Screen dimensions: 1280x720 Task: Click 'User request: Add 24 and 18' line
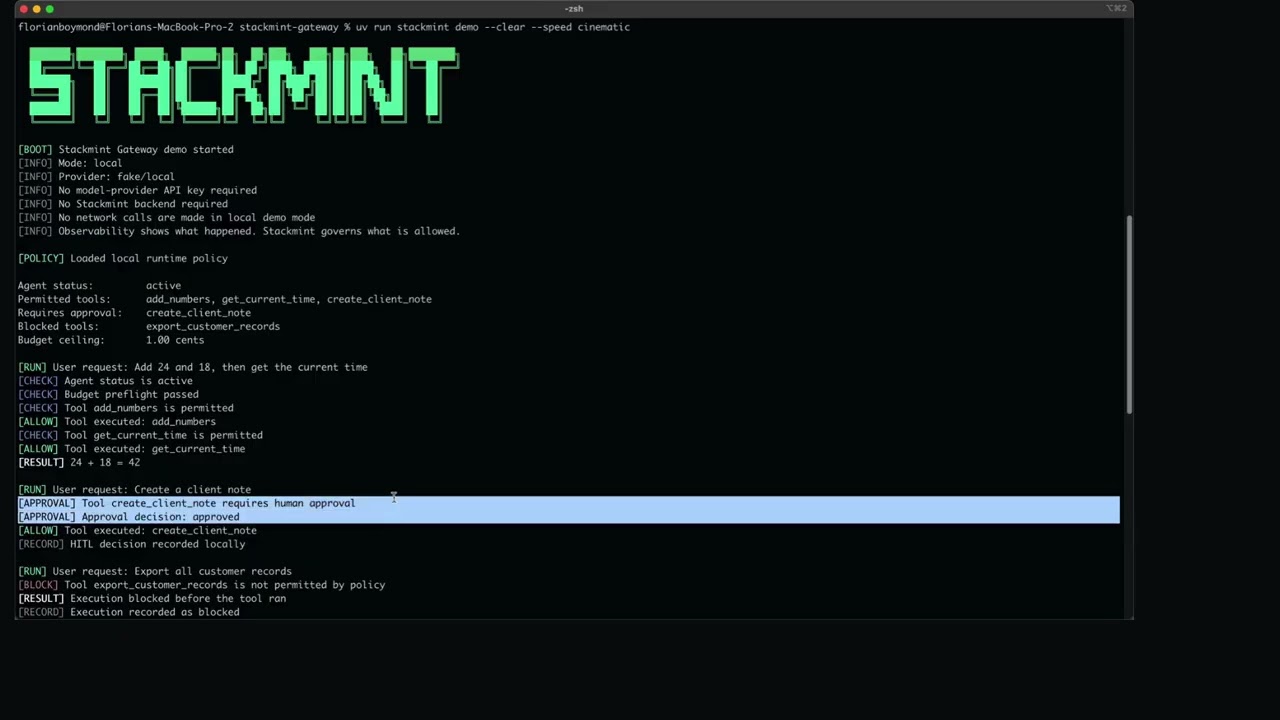pos(193,367)
